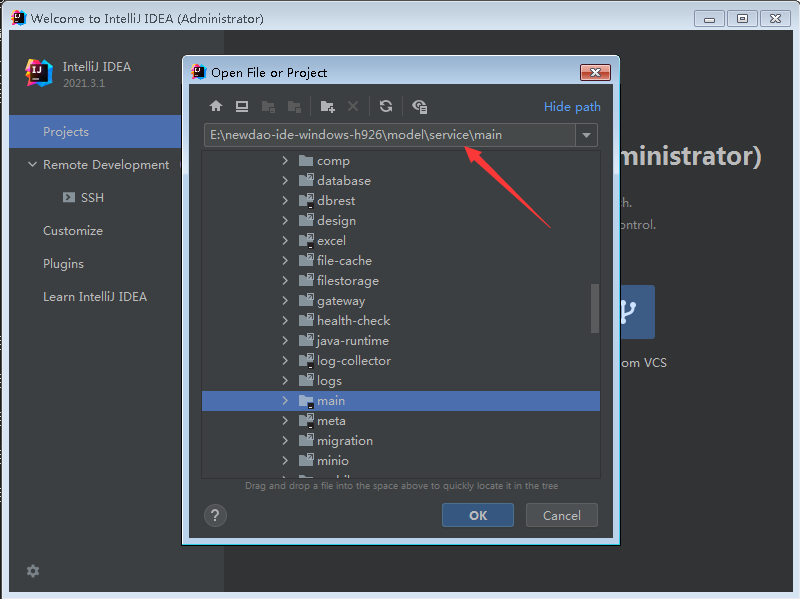Click the Desktop directory toolbar icon
The height and width of the screenshot is (599, 800).
coord(242,106)
